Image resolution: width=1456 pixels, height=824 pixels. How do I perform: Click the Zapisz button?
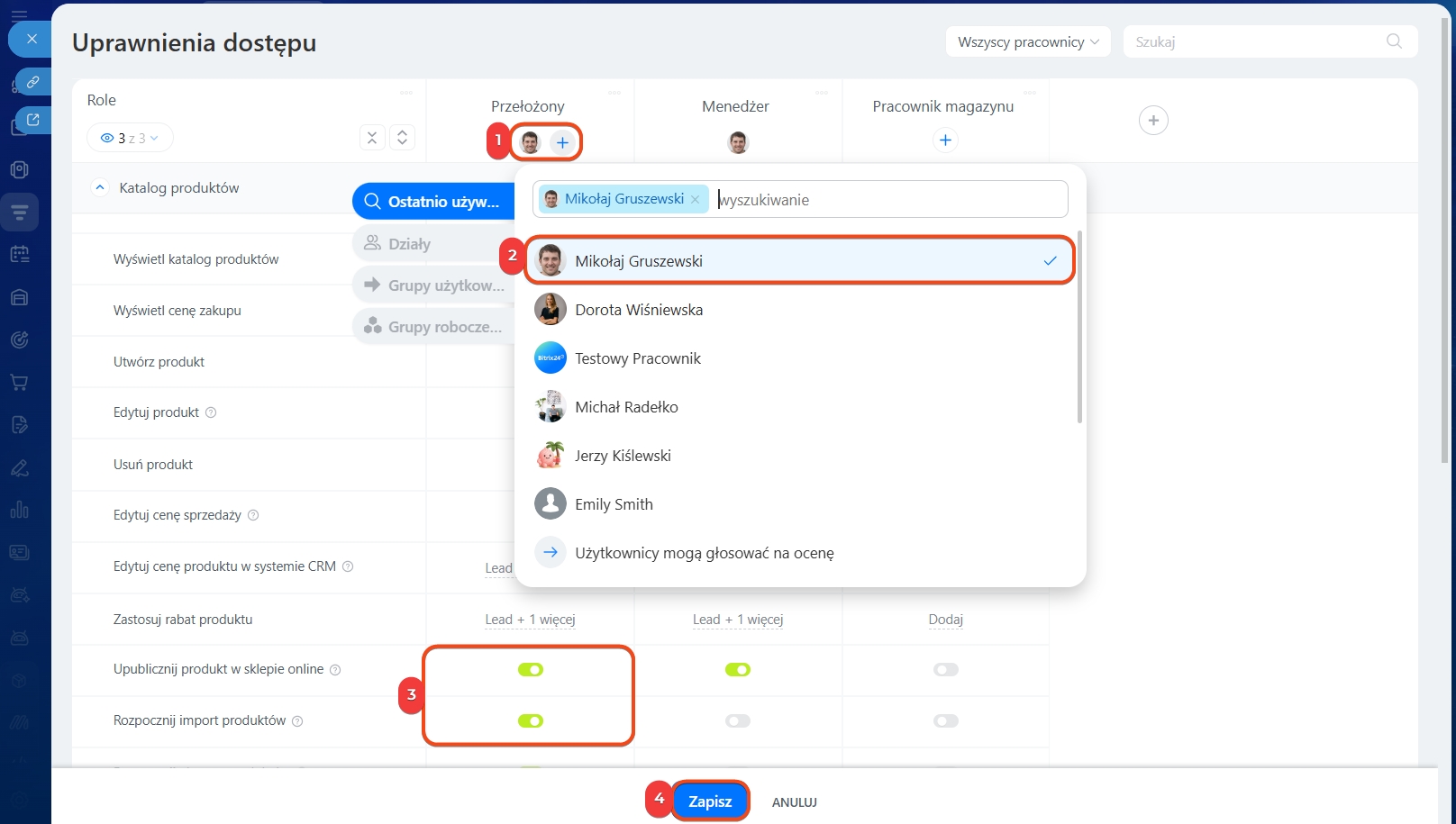[710, 801]
